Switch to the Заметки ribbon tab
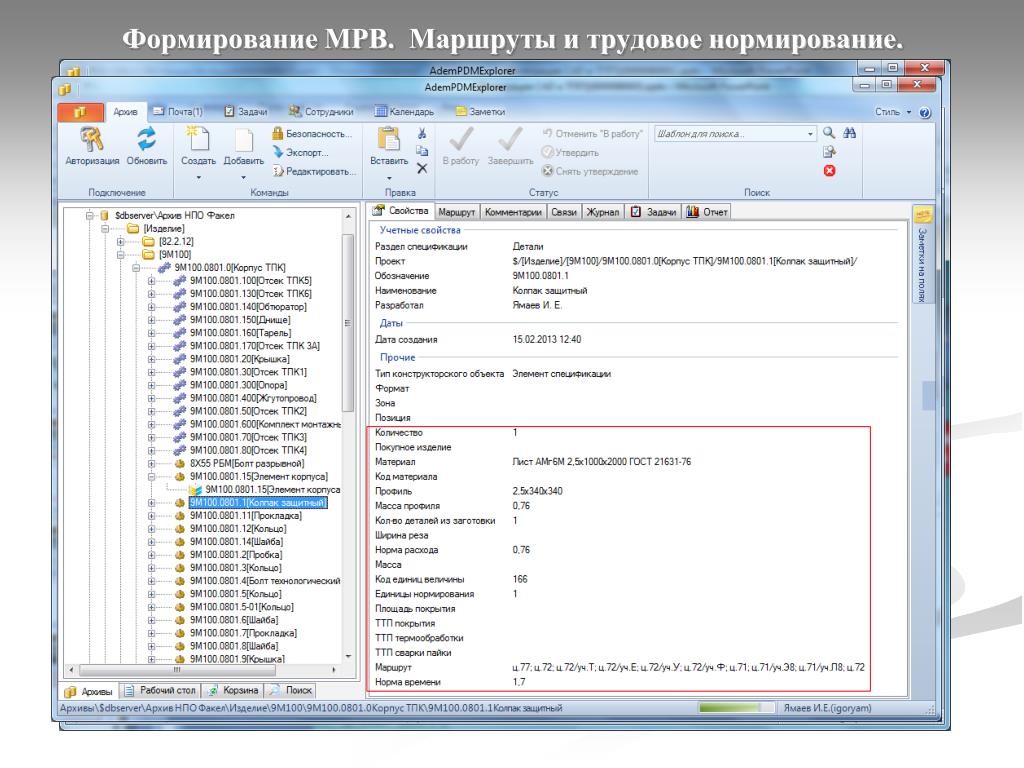Viewport: 1024px width, 768px height. click(480, 112)
